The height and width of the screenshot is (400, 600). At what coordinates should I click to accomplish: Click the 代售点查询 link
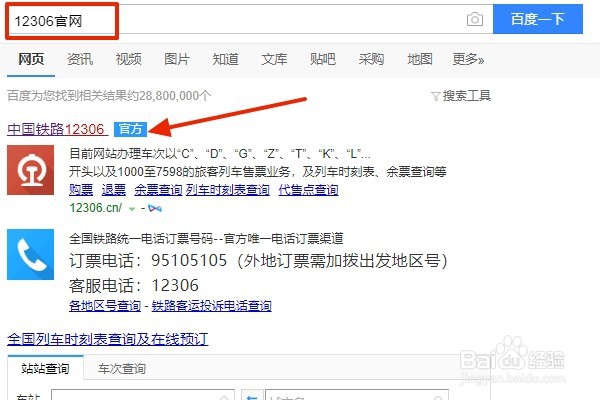point(308,189)
